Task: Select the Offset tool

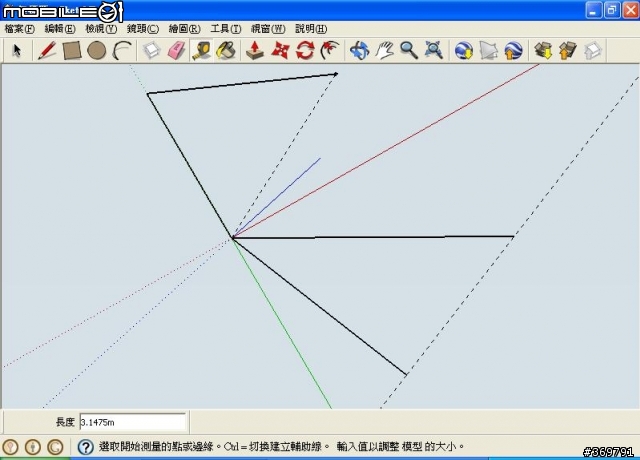Action: pyautogui.click(x=330, y=51)
